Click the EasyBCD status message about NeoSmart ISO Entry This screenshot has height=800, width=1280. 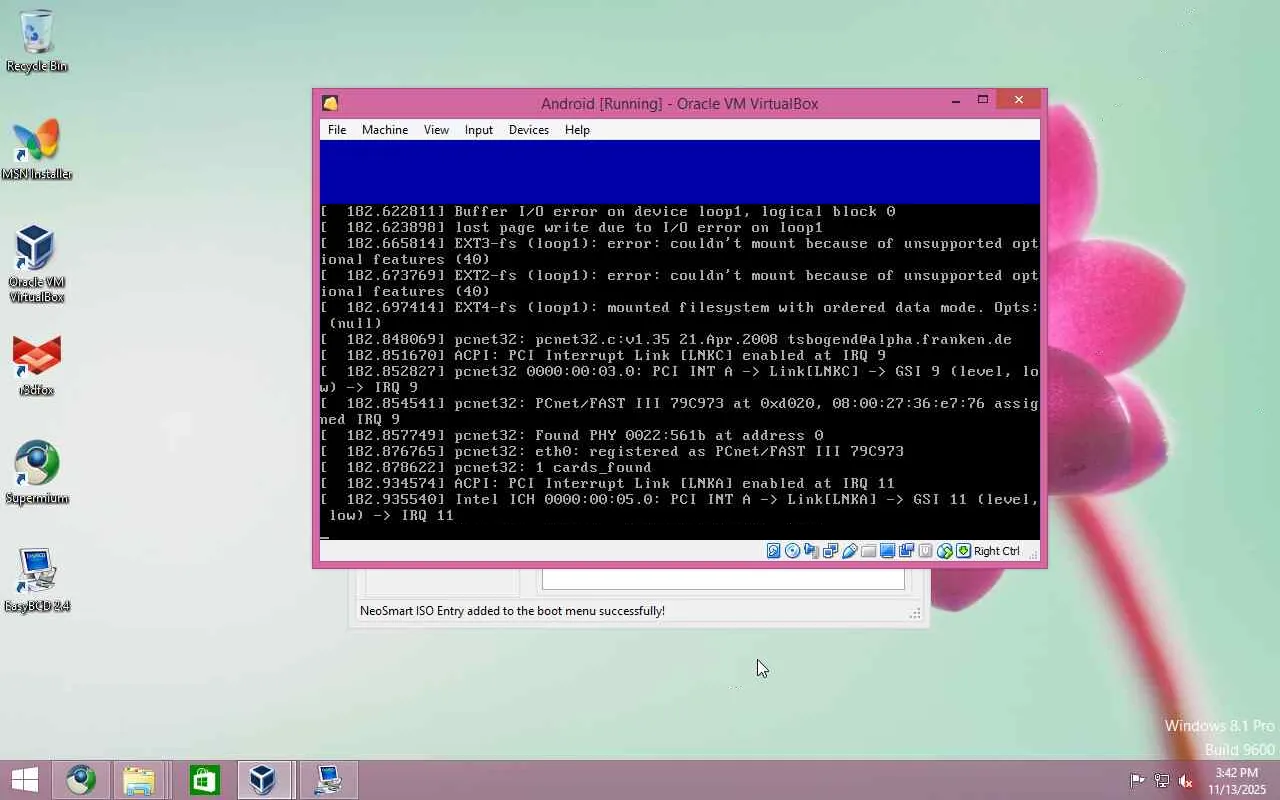[512, 611]
